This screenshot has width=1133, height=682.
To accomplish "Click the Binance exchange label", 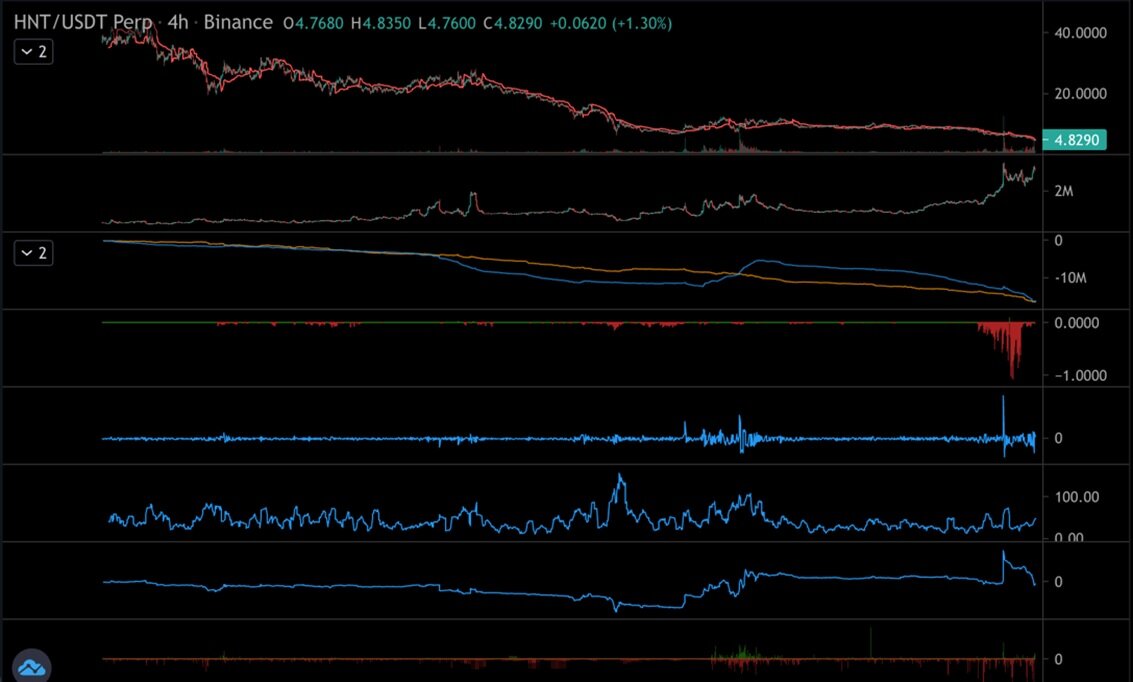I will [x=238, y=22].
